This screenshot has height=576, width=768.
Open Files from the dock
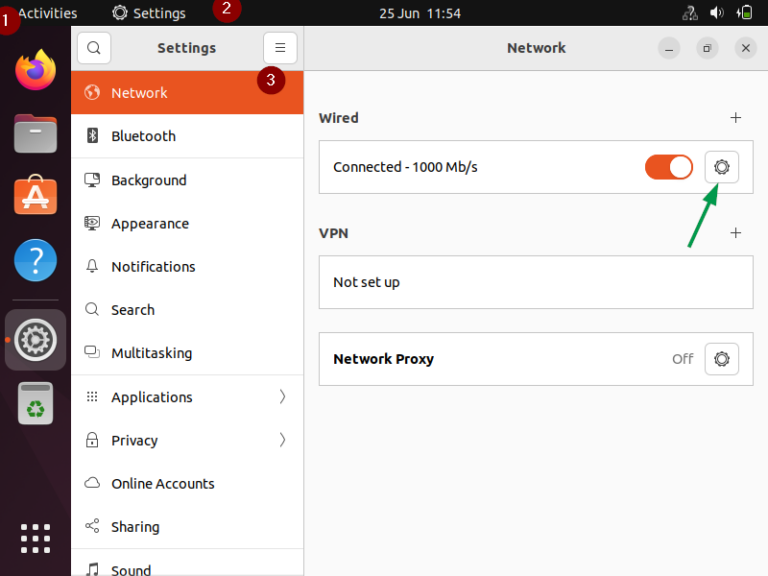(35, 133)
